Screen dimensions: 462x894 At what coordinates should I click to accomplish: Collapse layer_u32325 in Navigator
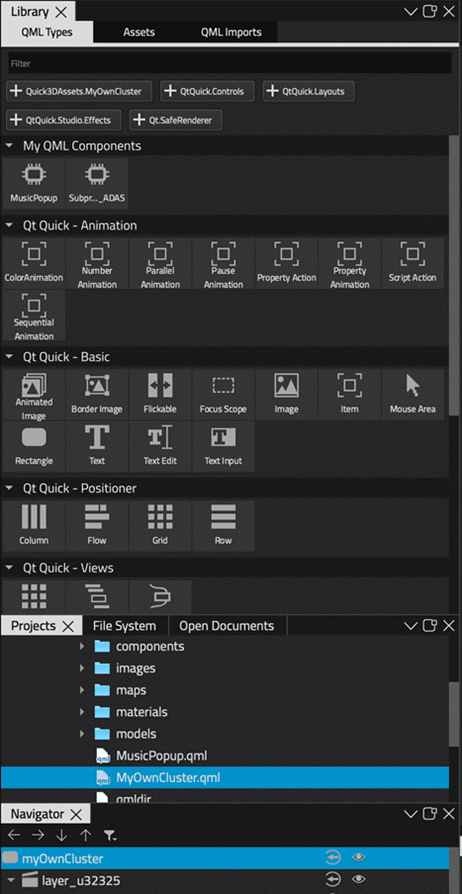point(10,880)
